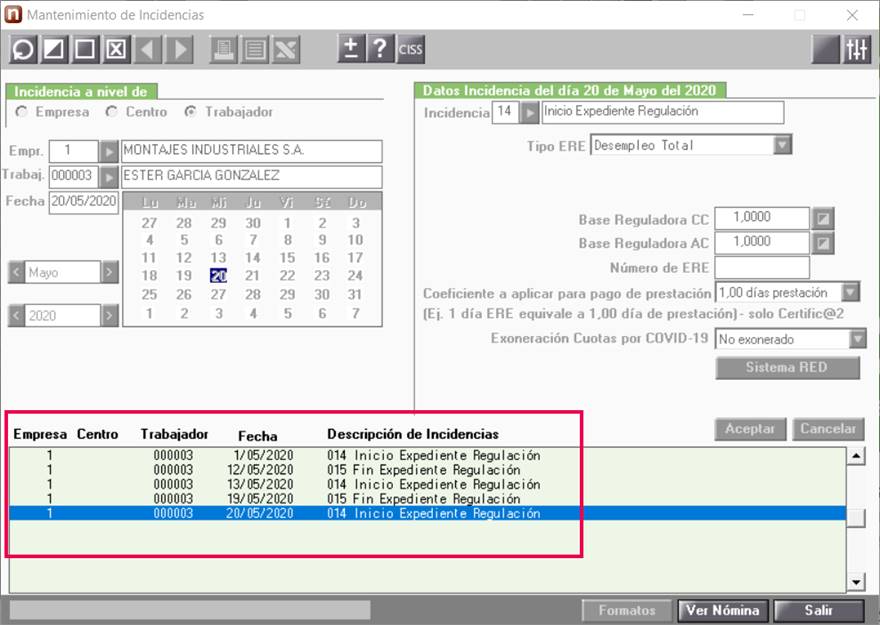The width and height of the screenshot is (880, 625).
Task: Open lookup arrow beside Trabaj. field
Action: pos(109,177)
